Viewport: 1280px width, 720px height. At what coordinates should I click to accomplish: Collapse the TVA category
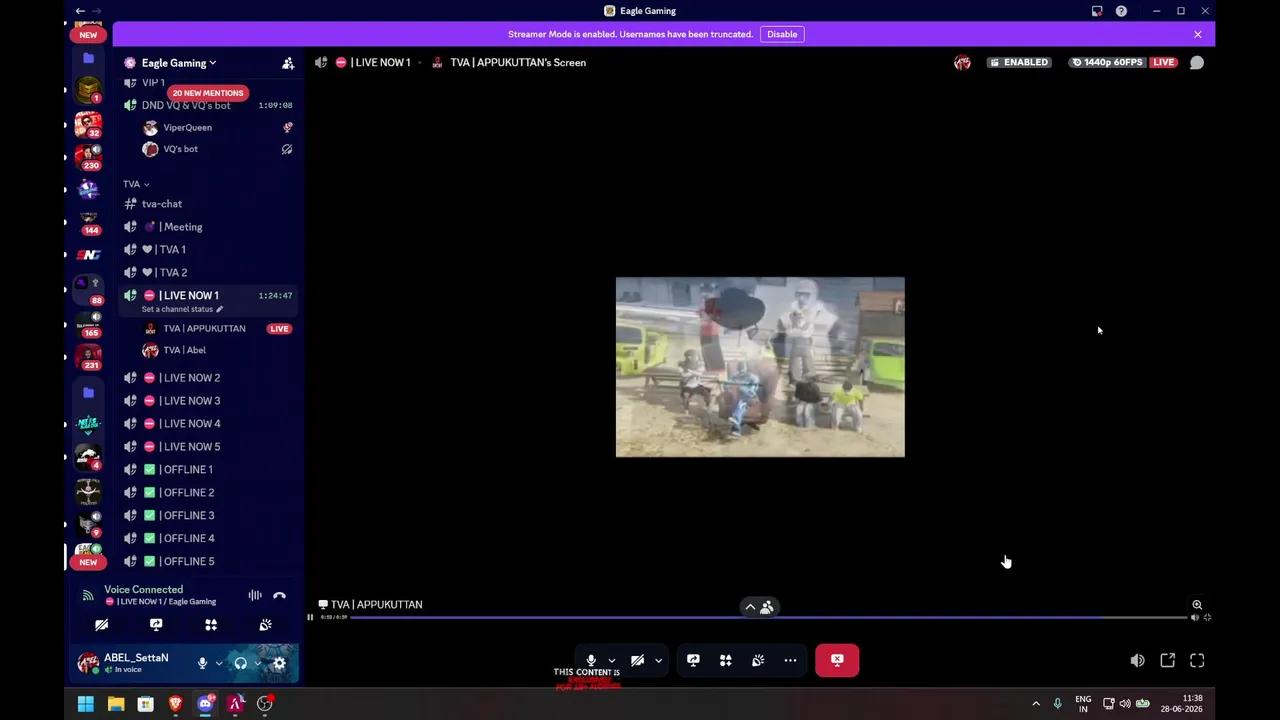pyautogui.click(x=136, y=184)
